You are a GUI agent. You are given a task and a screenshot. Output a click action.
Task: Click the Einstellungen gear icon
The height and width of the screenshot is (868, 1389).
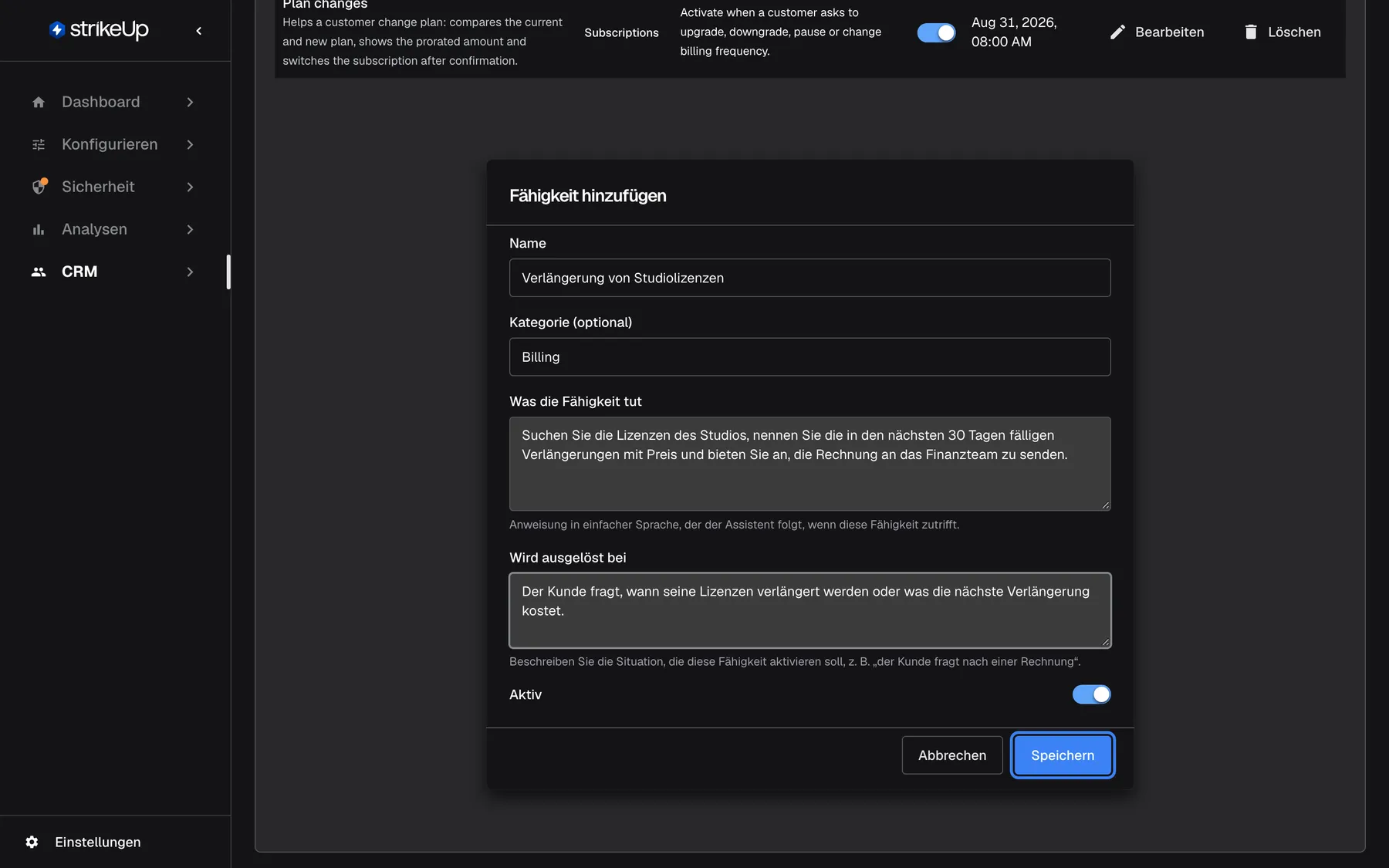pyautogui.click(x=32, y=842)
